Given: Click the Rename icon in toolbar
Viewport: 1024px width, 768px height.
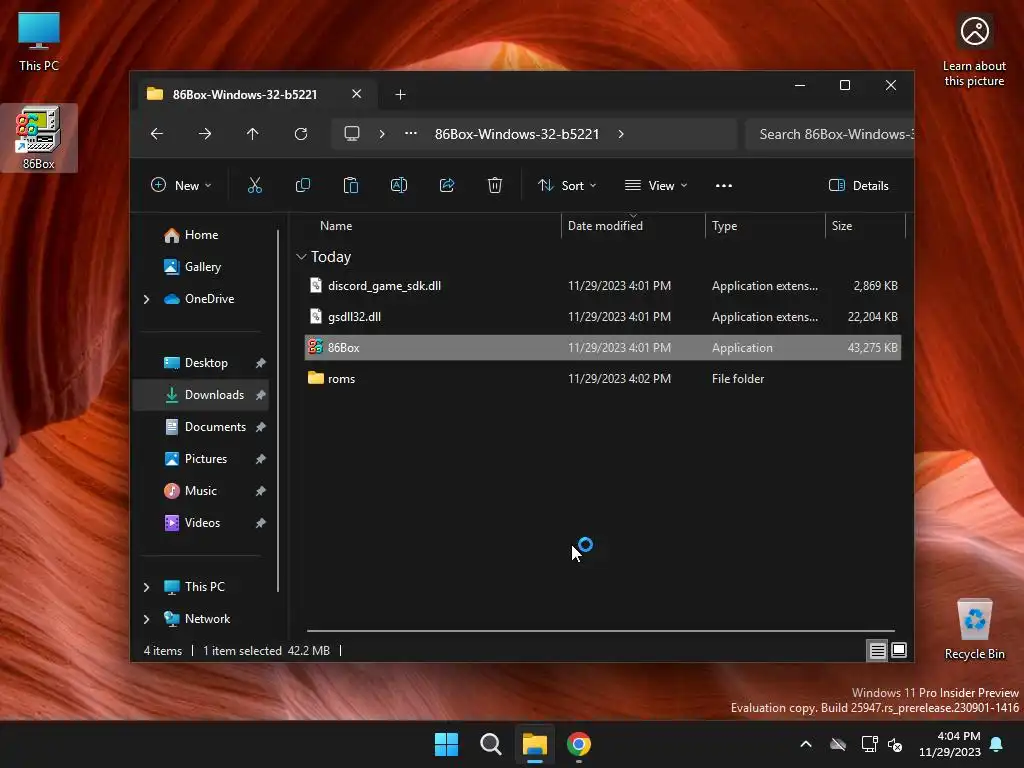Looking at the screenshot, I should point(398,185).
